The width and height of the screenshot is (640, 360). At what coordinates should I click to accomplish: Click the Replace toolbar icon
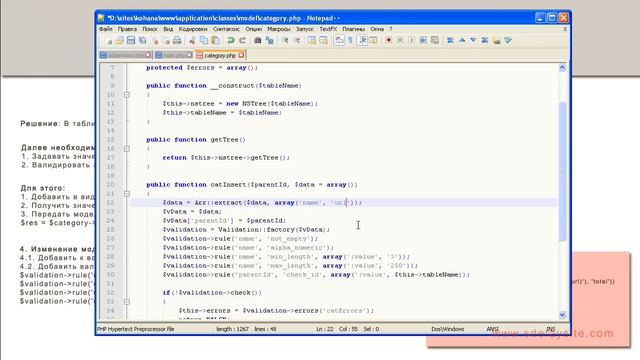pos(269,40)
